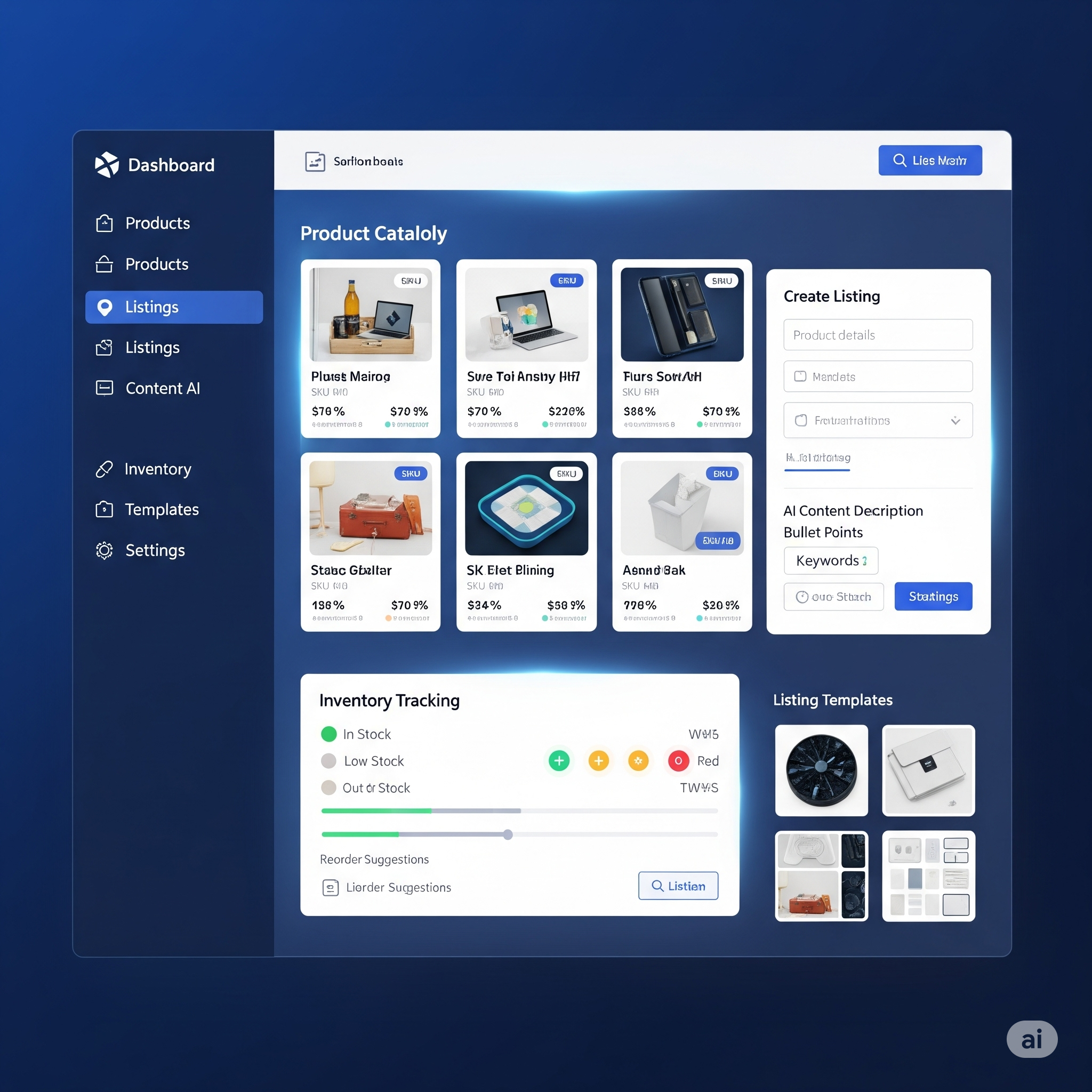1092x1092 pixels.
Task: Click the chart icon in top bar
Action: 315,162
